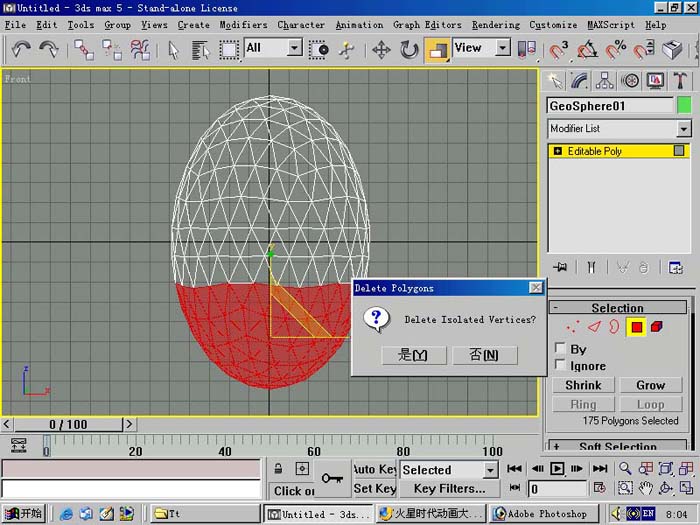
Task: Open the Modifier List dropdown
Action: pos(619,129)
